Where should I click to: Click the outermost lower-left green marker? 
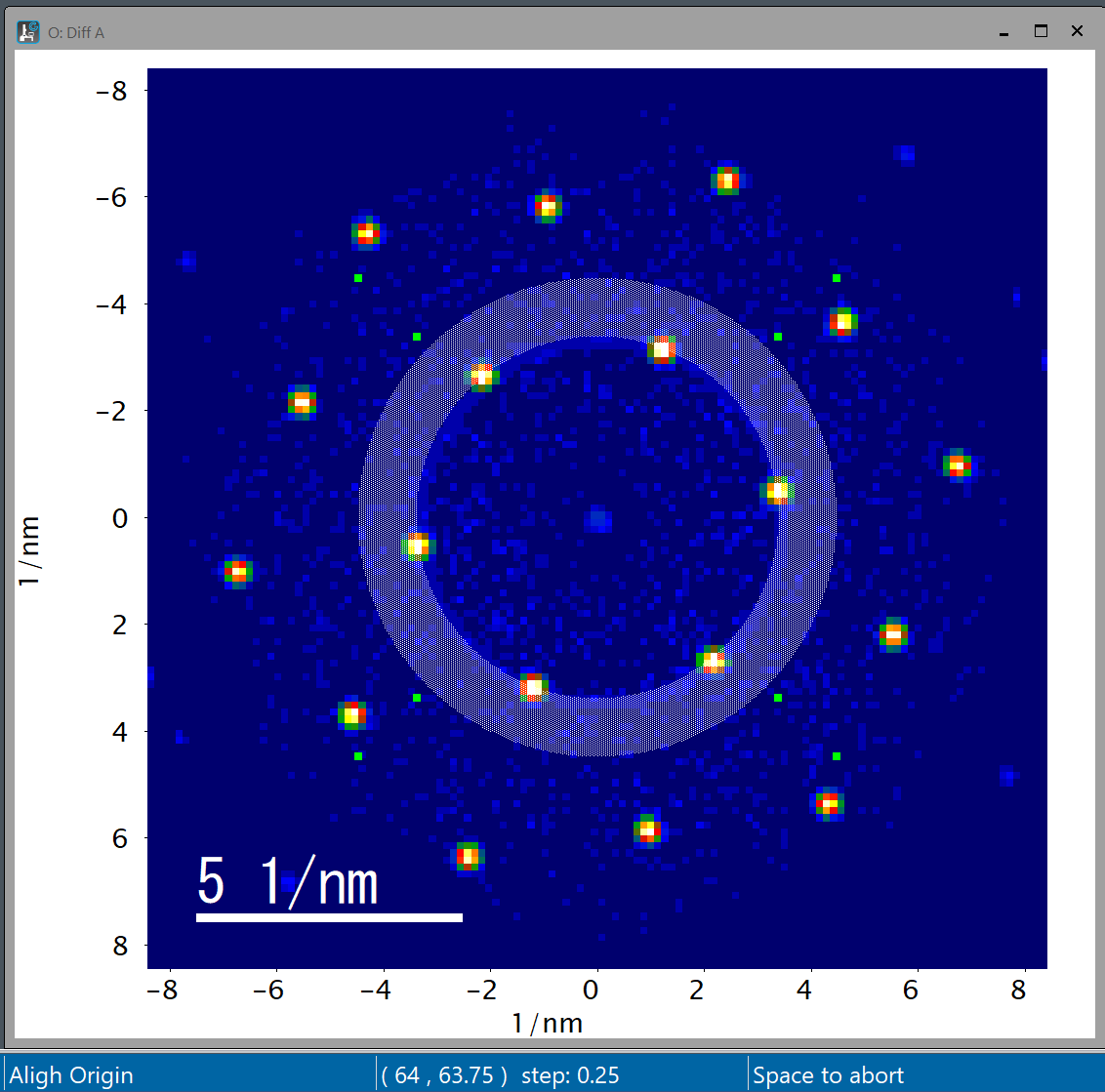[x=358, y=756]
